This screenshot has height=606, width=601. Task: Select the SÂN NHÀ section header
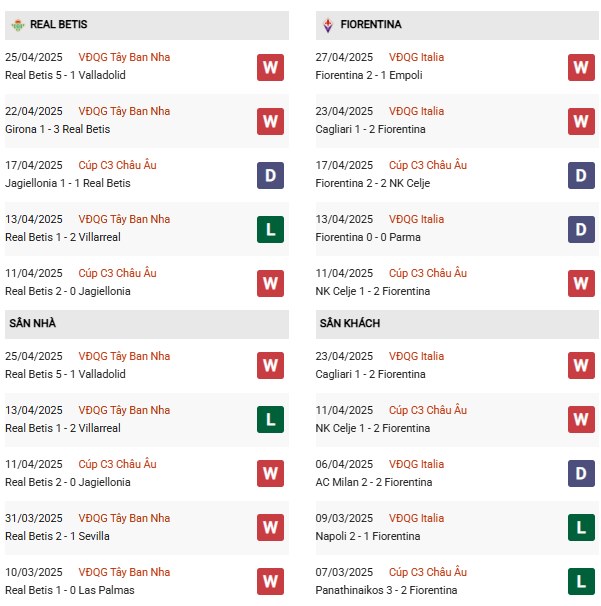point(147,324)
